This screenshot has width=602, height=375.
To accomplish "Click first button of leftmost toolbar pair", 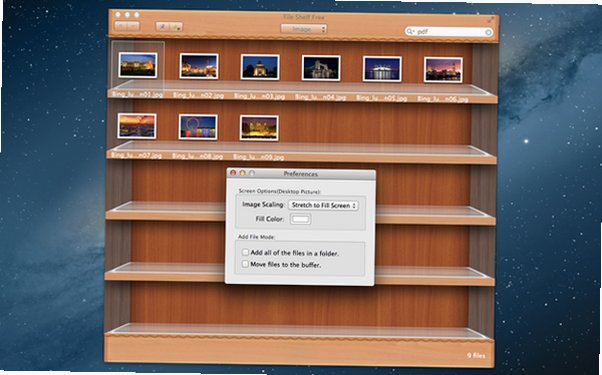I will 121,26.
